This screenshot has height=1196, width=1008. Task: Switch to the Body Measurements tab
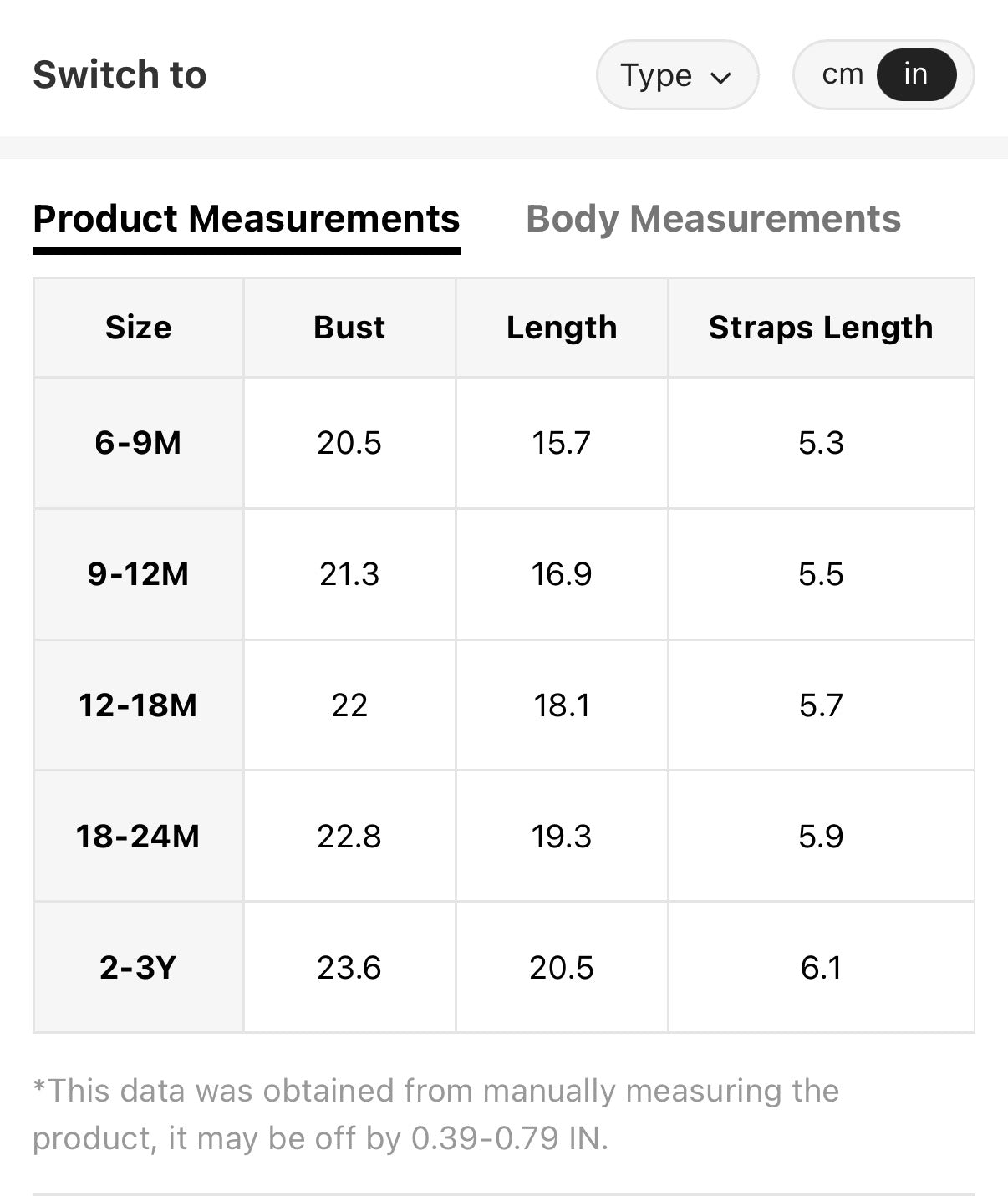(x=713, y=219)
